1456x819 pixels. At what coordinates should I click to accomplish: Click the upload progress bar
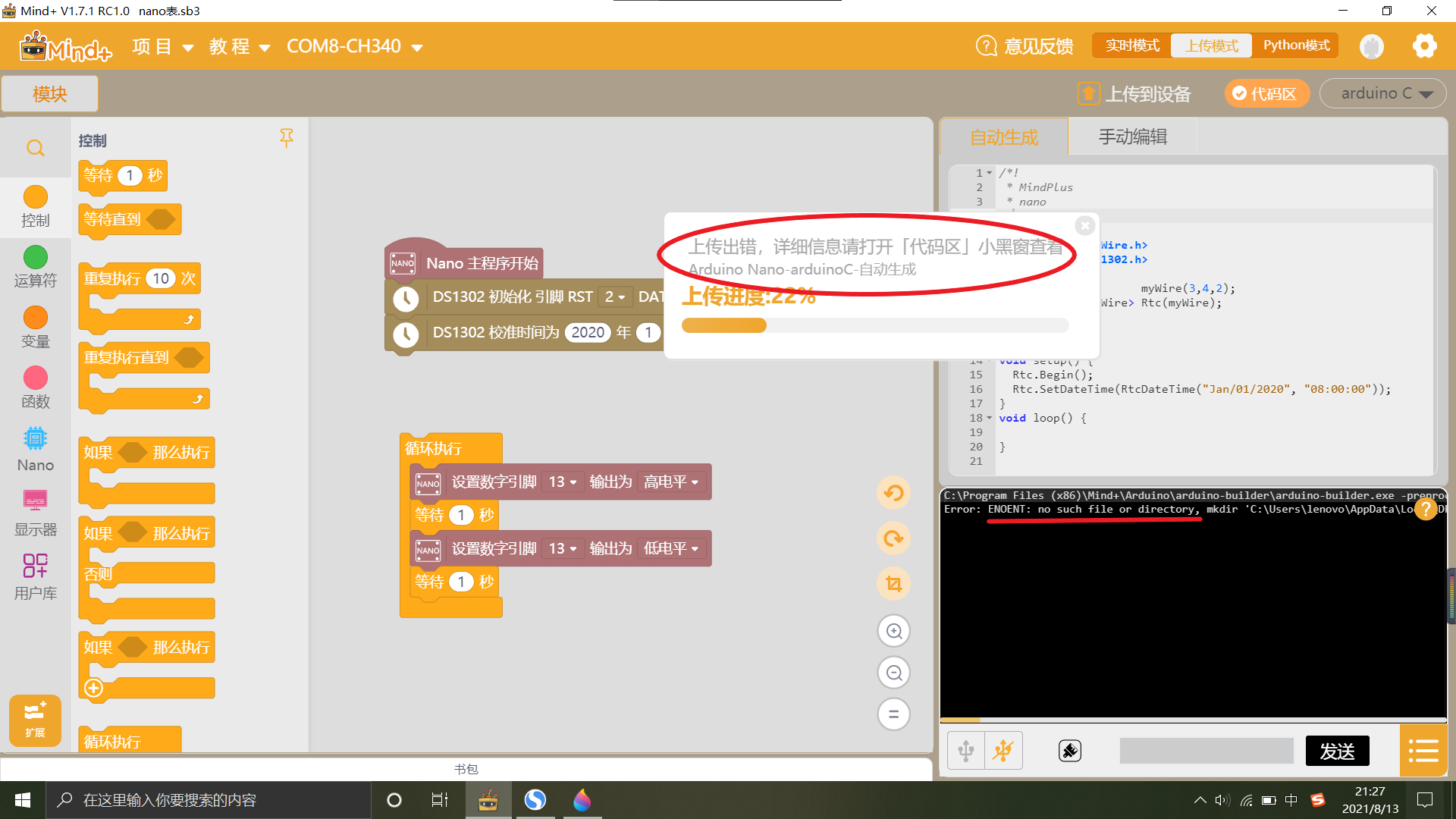(875, 325)
